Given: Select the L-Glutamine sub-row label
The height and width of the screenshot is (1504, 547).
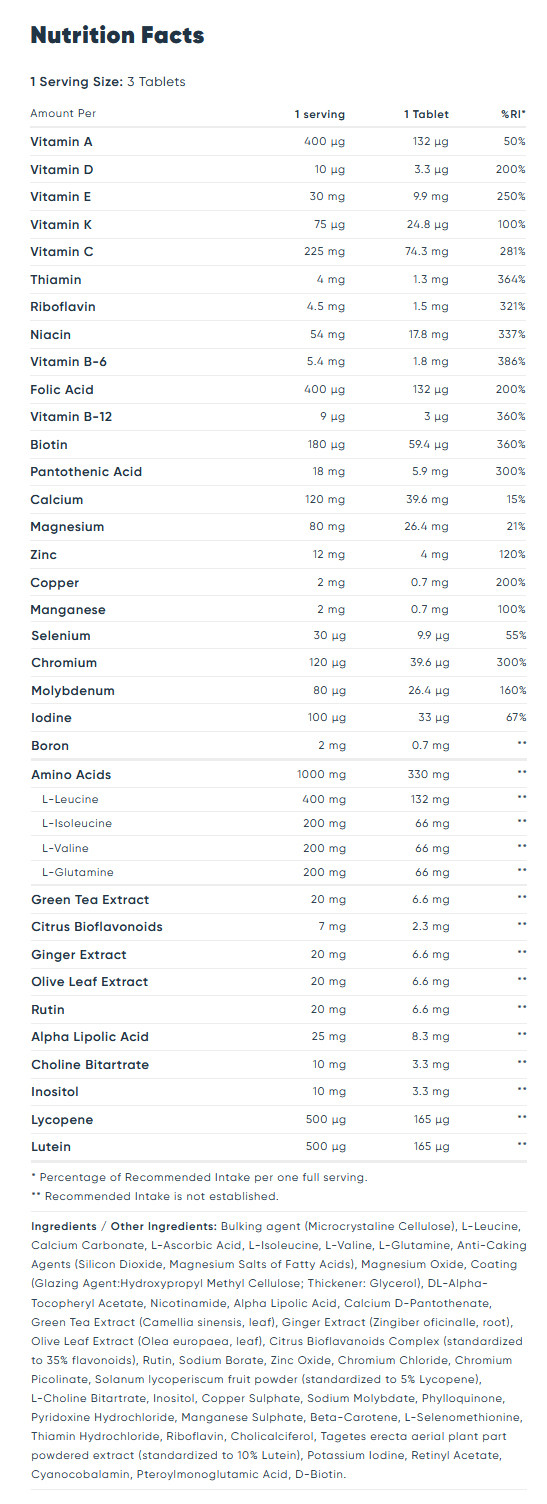Looking at the screenshot, I should click(x=77, y=872).
